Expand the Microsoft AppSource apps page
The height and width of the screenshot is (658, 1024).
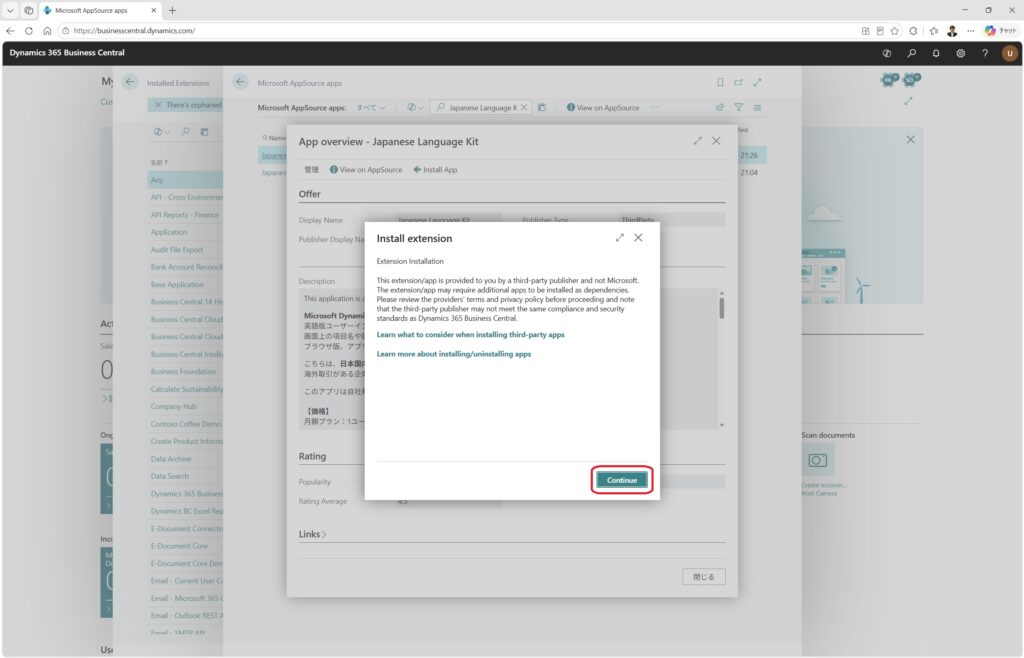757,82
